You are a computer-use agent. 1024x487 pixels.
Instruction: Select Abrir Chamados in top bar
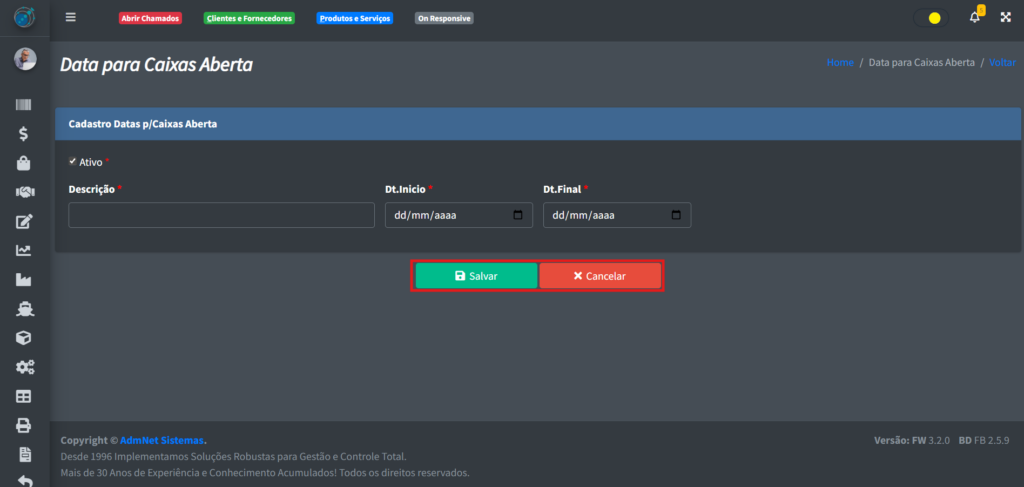click(x=150, y=18)
